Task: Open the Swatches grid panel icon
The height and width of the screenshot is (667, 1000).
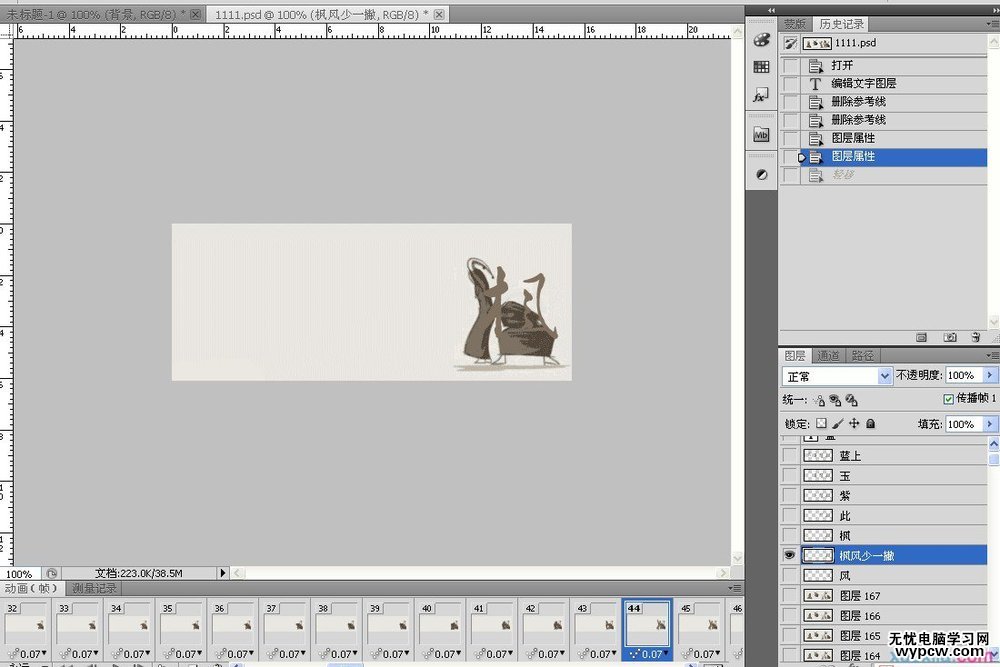Action: pyautogui.click(x=761, y=67)
